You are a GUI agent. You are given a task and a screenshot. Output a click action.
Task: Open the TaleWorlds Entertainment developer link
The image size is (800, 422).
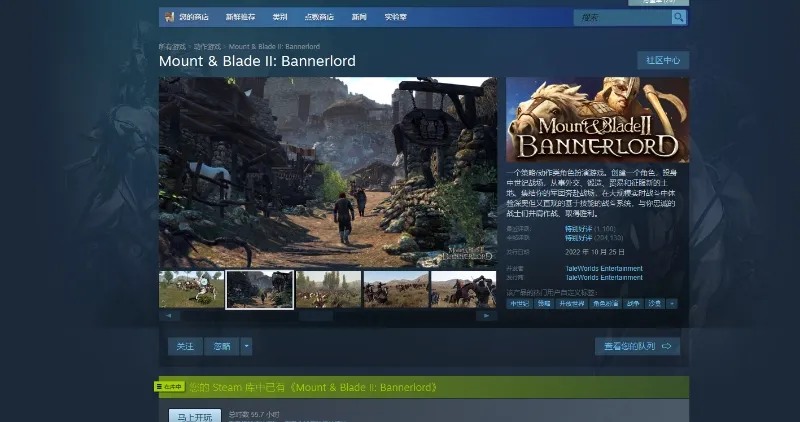604,269
